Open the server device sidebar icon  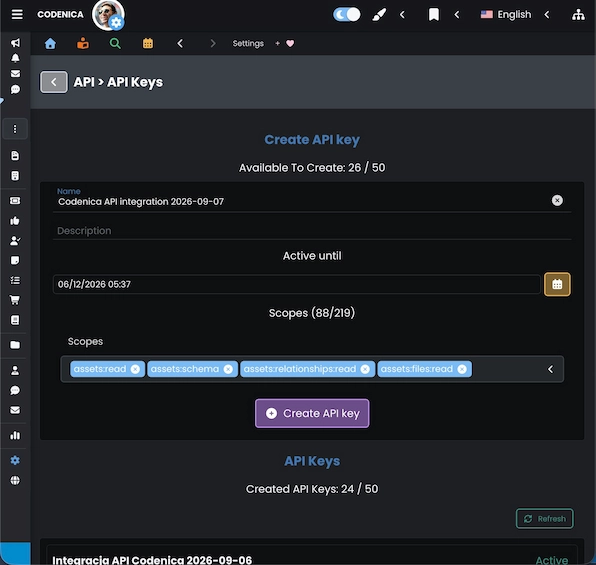click(x=15, y=176)
